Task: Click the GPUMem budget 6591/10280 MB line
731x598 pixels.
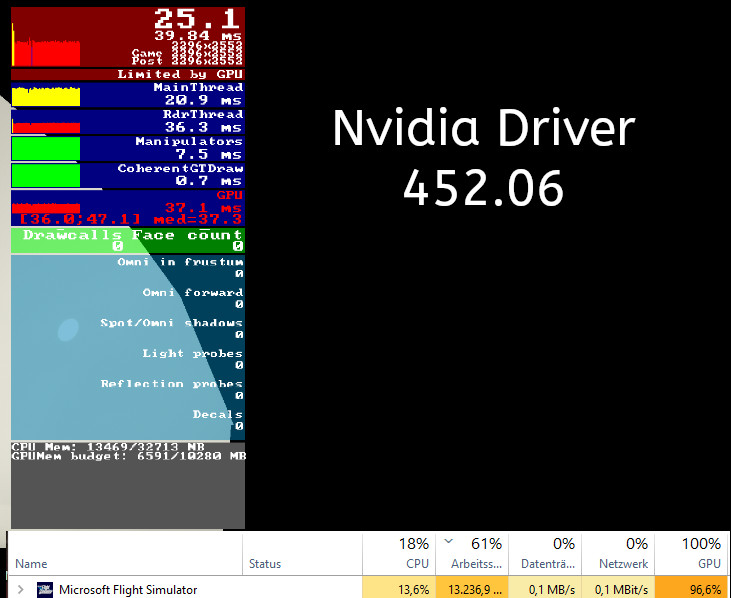Action: 129,456
